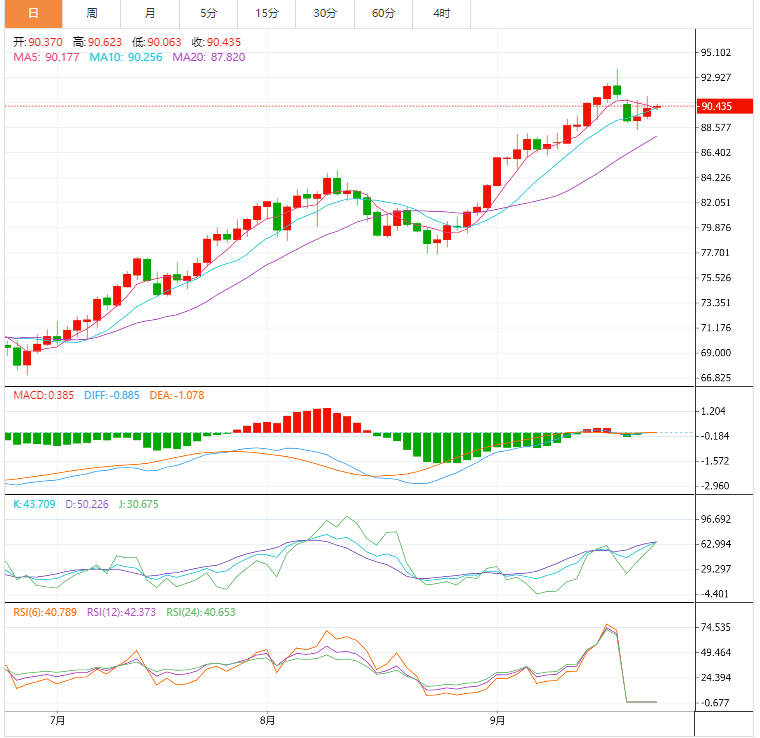Click the red 90.435 current price tag

click(x=716, y=106)
